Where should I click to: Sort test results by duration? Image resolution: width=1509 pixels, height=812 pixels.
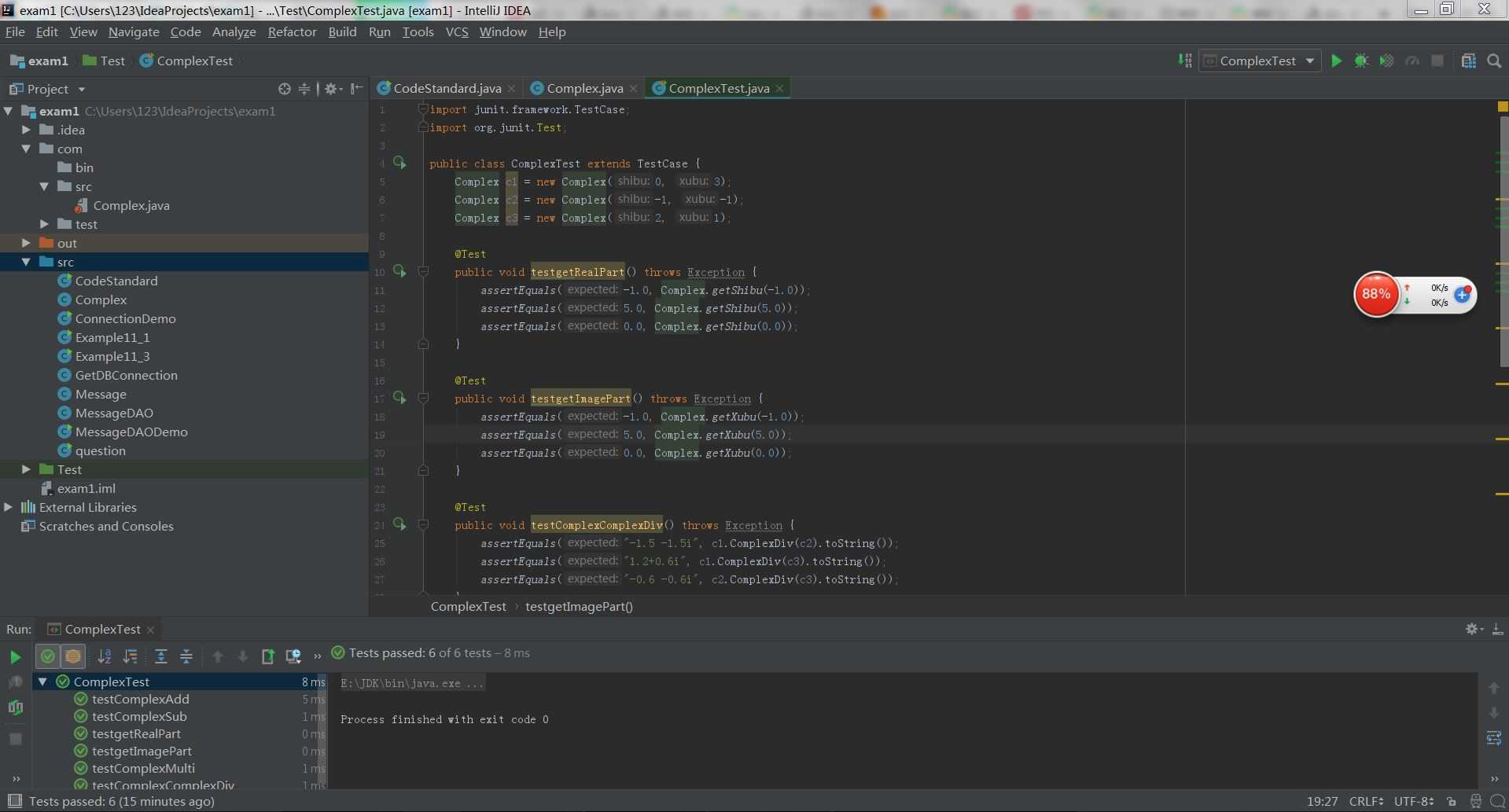pyautogui.click(x=131, y=656)
